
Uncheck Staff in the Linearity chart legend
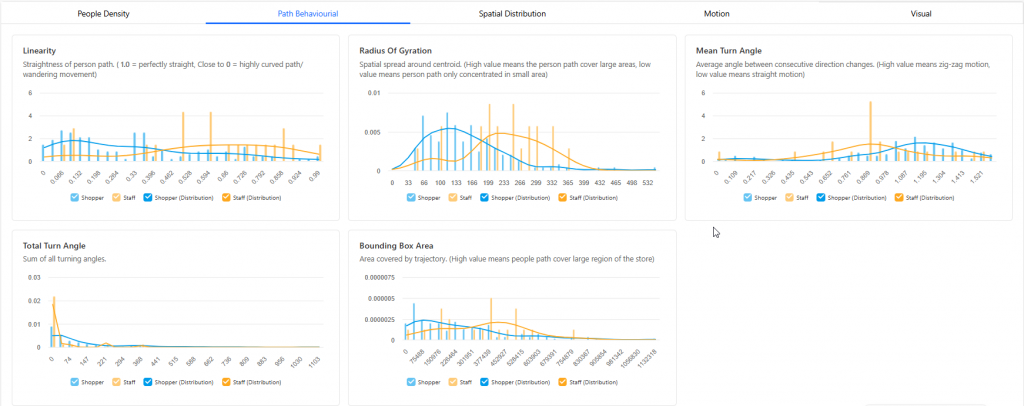click(119, 198)
